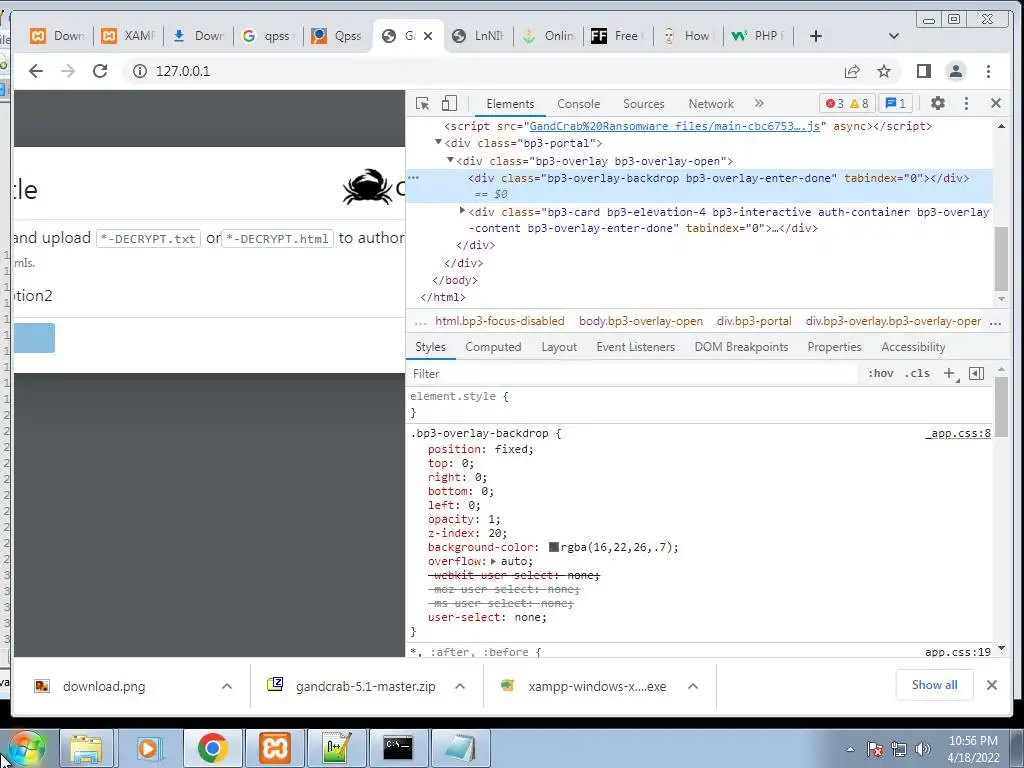Click Show all downloads button
Image resolution: width=1024 pixels, height=768 pixels.
935,685
